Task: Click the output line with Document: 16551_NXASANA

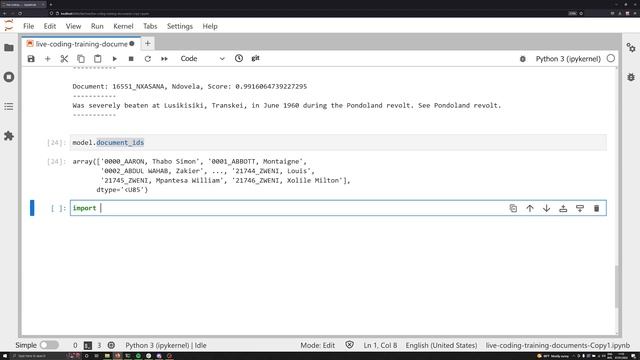Action: pos(190,87)
